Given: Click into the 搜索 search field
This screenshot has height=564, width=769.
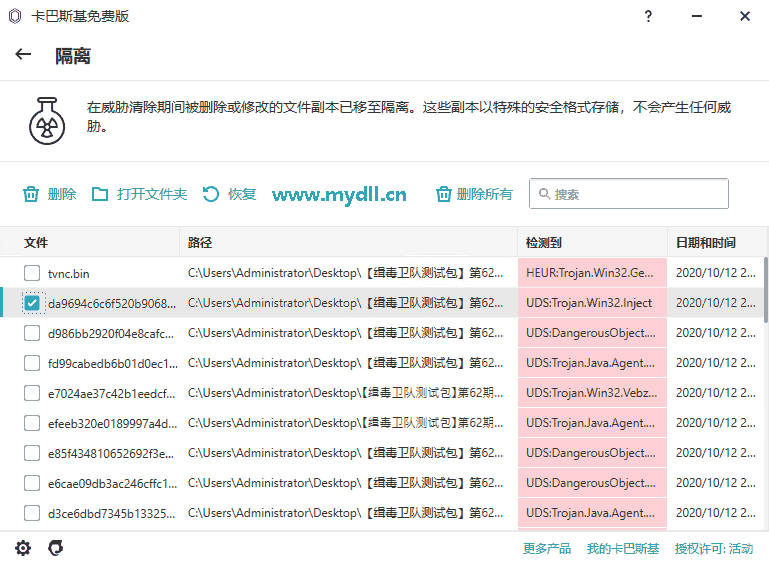Looking at the screenshot, I should tap(629, 194).
